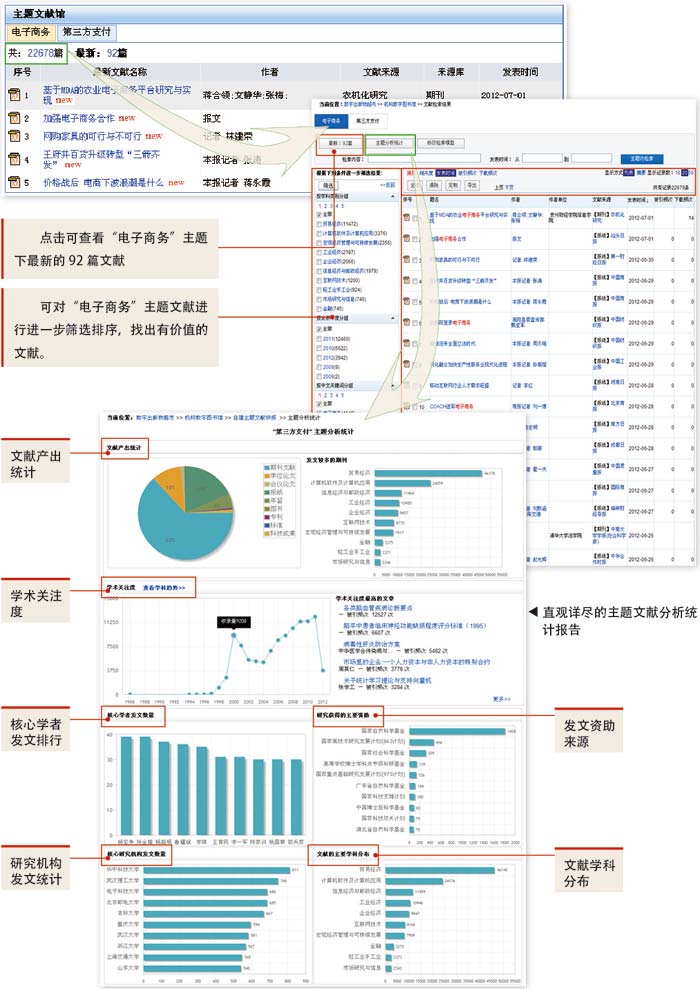Click 贸易经济 bar in journals chart
This screenshot has width=700, height=989.
428,472
